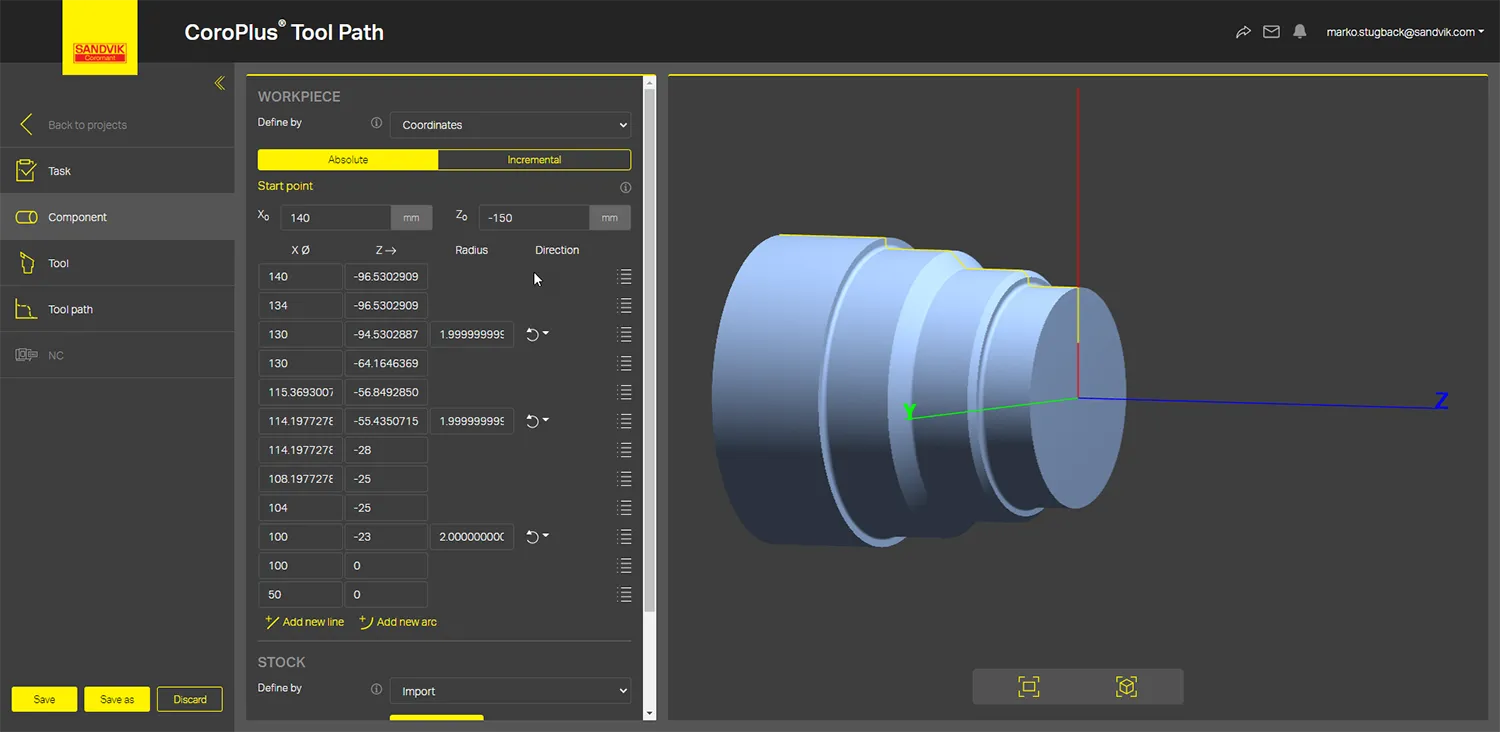Click Z0 start point field showing -150

point(534,218)
